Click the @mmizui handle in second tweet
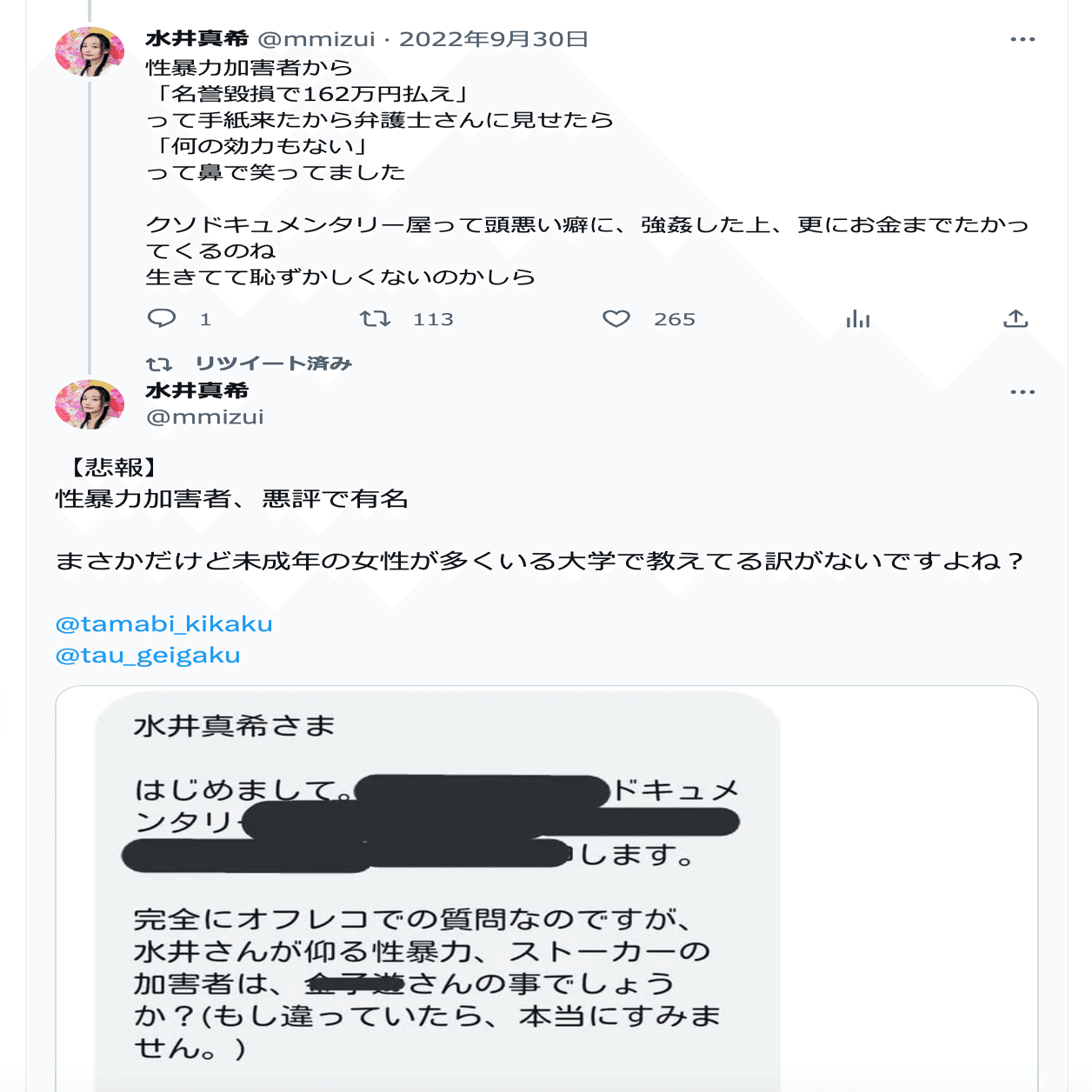The height and width of the screenshot is (1092, 1092). coord(205,417)
